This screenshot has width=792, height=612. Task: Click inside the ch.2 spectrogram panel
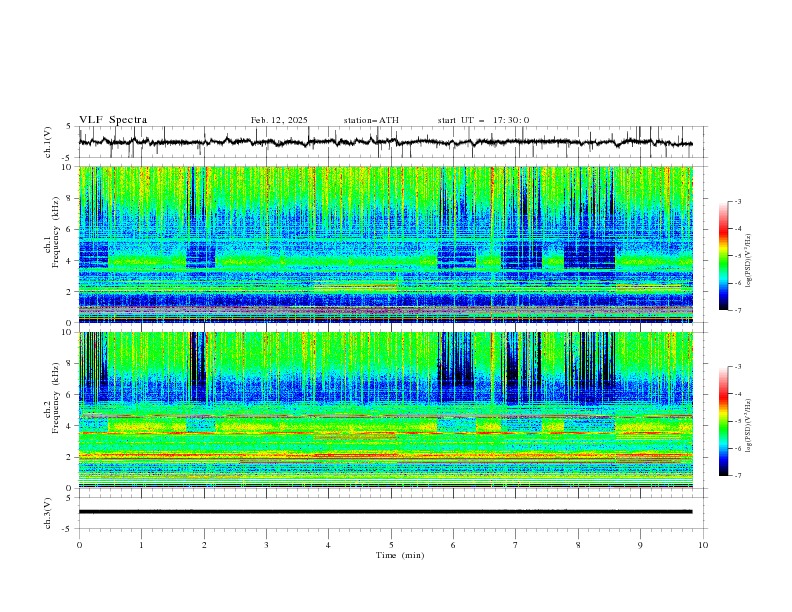[x=386, y=410]
